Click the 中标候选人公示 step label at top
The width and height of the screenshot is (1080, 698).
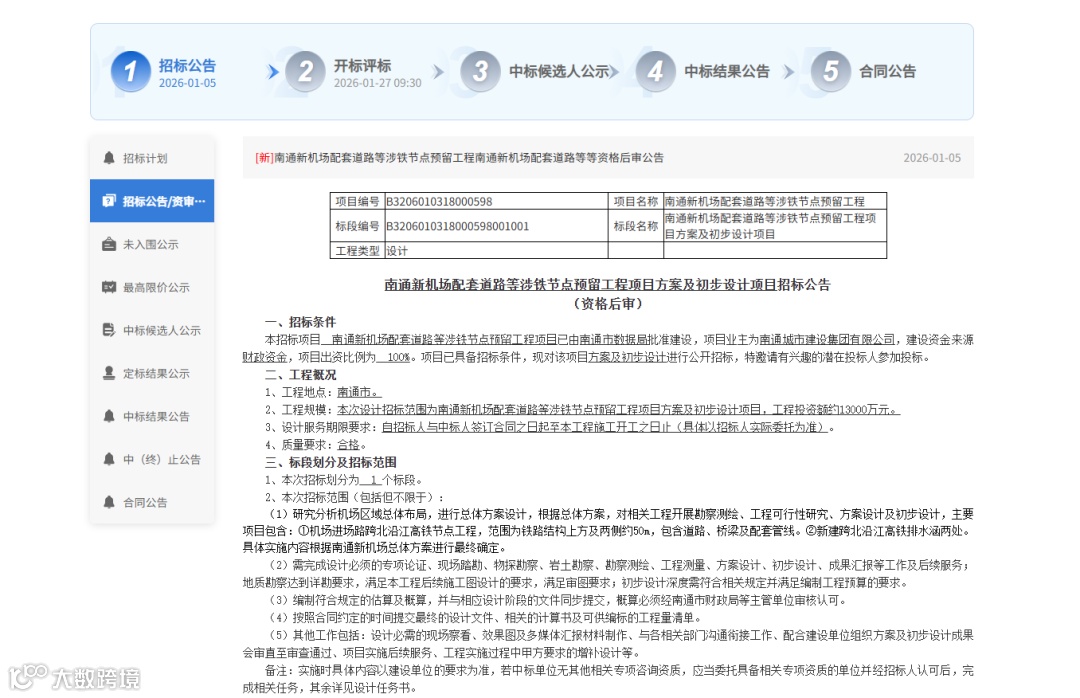559,71
